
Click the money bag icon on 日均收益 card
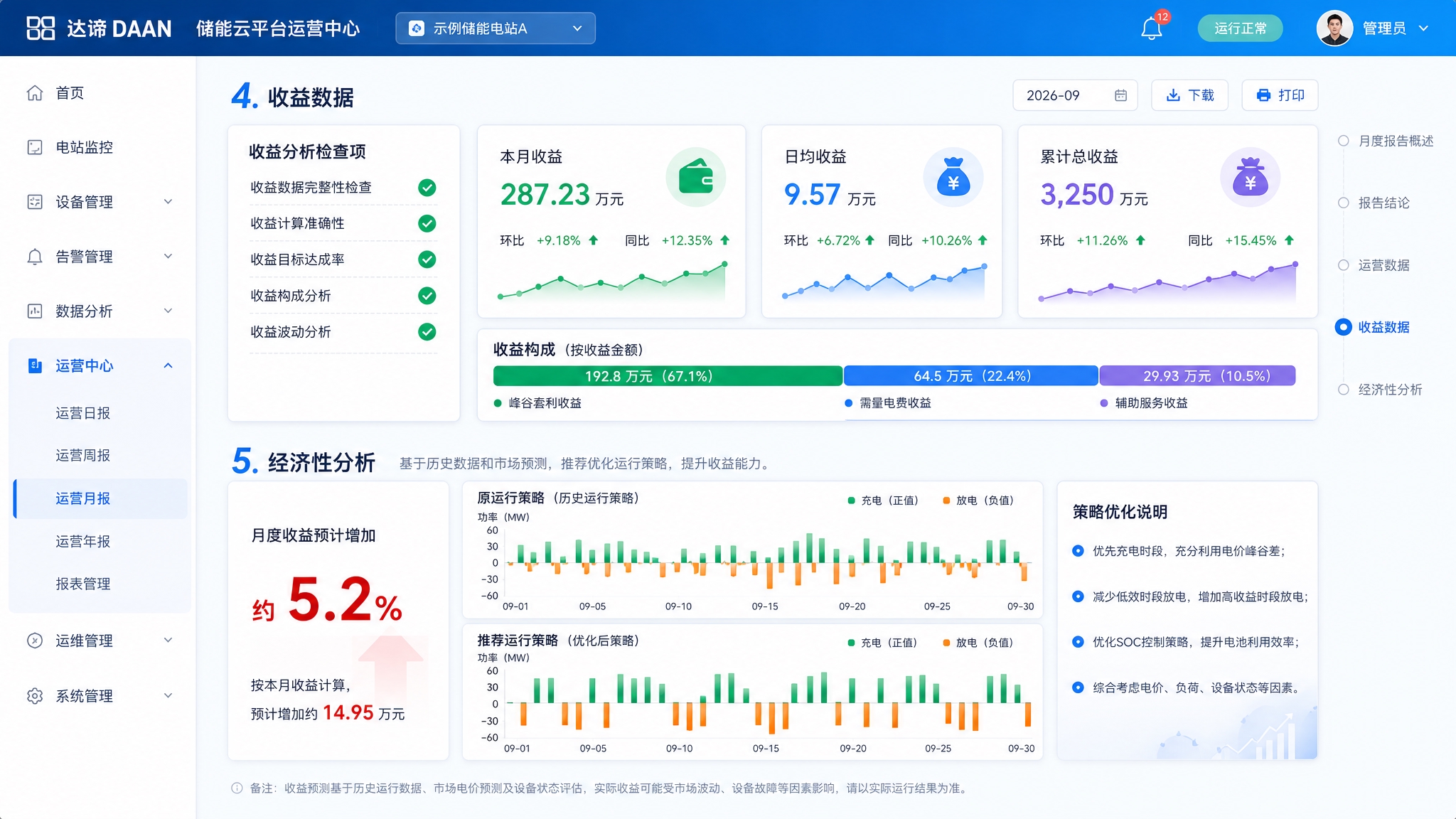tap(953, 177)
